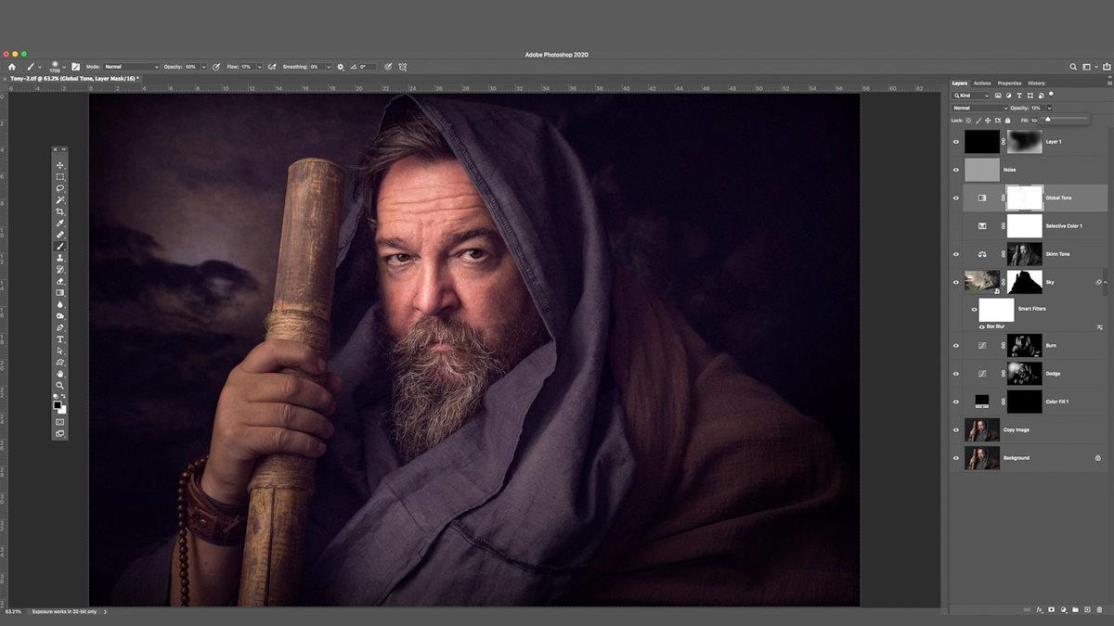Hide the Background layer
The width and height of the screenshot is (1114, 626).
[955, 458]
